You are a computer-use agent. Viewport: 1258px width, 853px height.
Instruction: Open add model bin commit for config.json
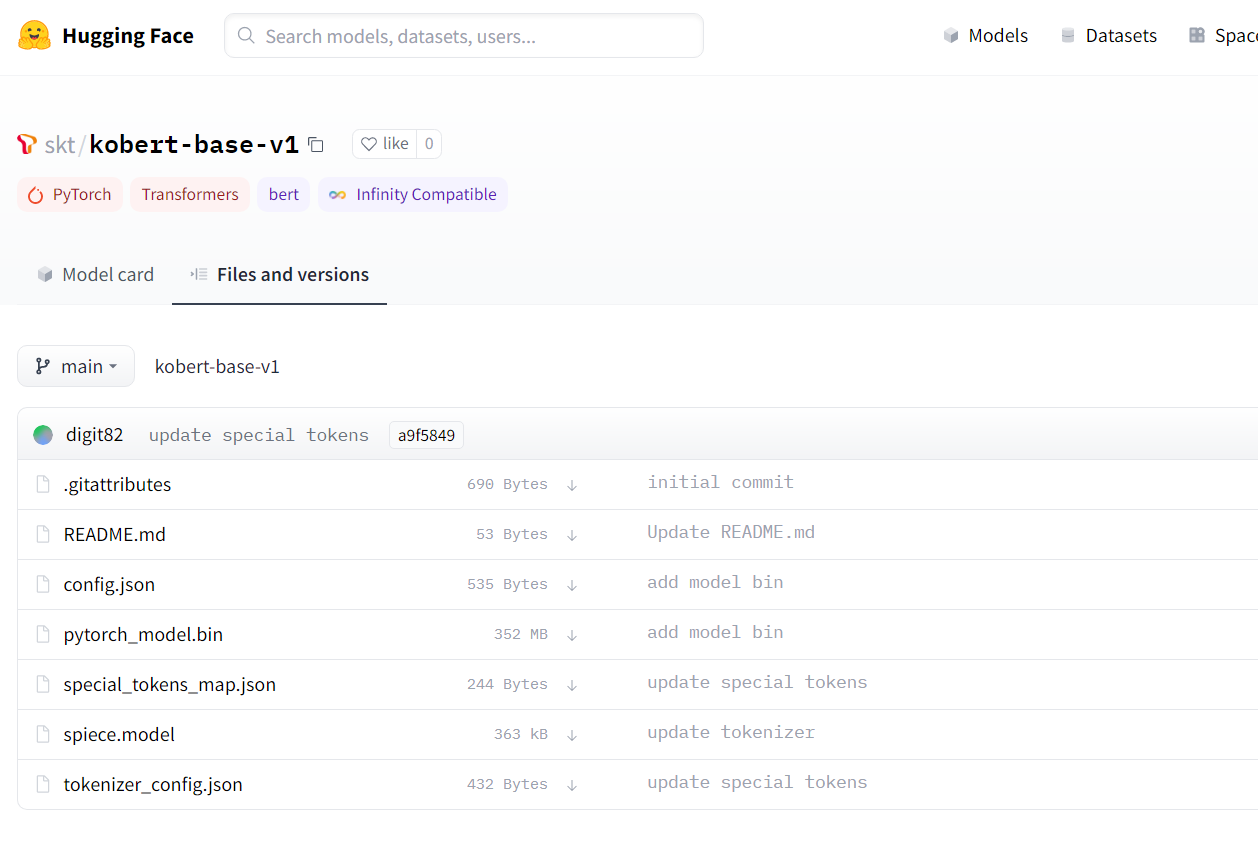click(x=715, y=582)
